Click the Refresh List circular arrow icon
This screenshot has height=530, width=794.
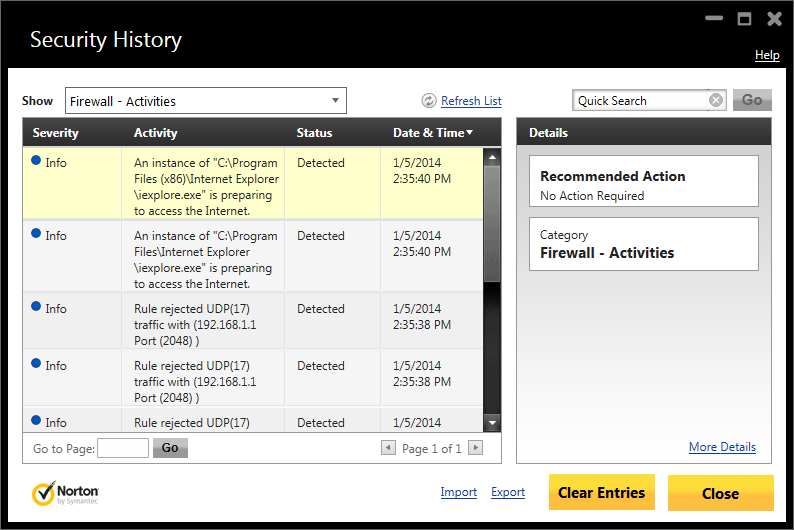point(428,101)
